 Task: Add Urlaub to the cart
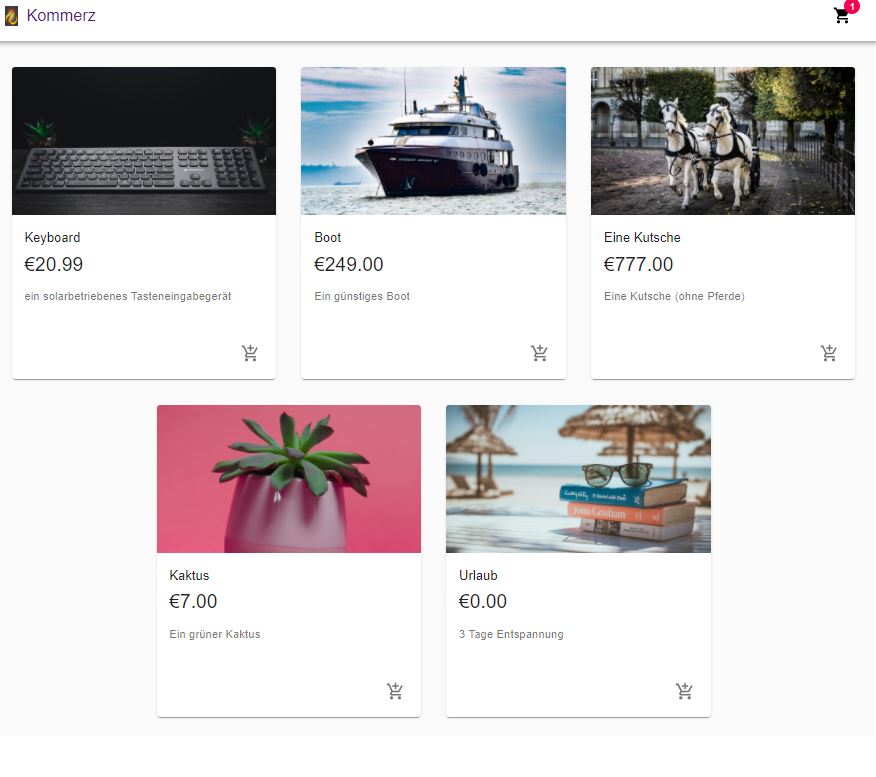pyautogui.click(x=684, y=691)
